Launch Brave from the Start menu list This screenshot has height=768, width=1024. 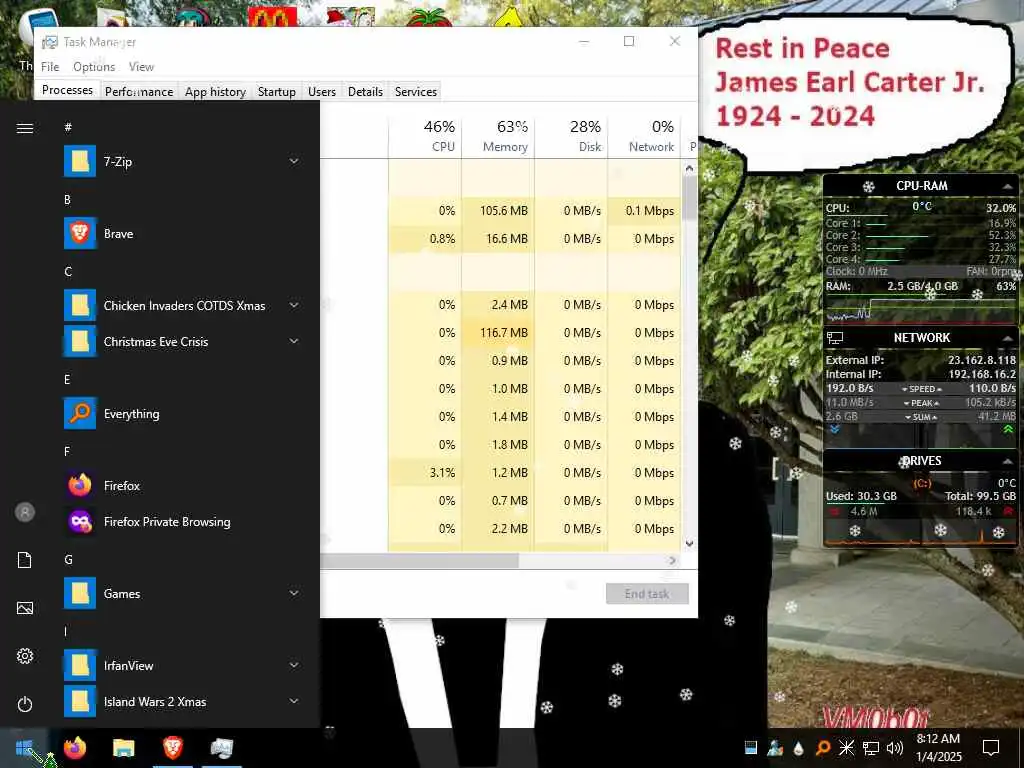click(x=182, y=233)
